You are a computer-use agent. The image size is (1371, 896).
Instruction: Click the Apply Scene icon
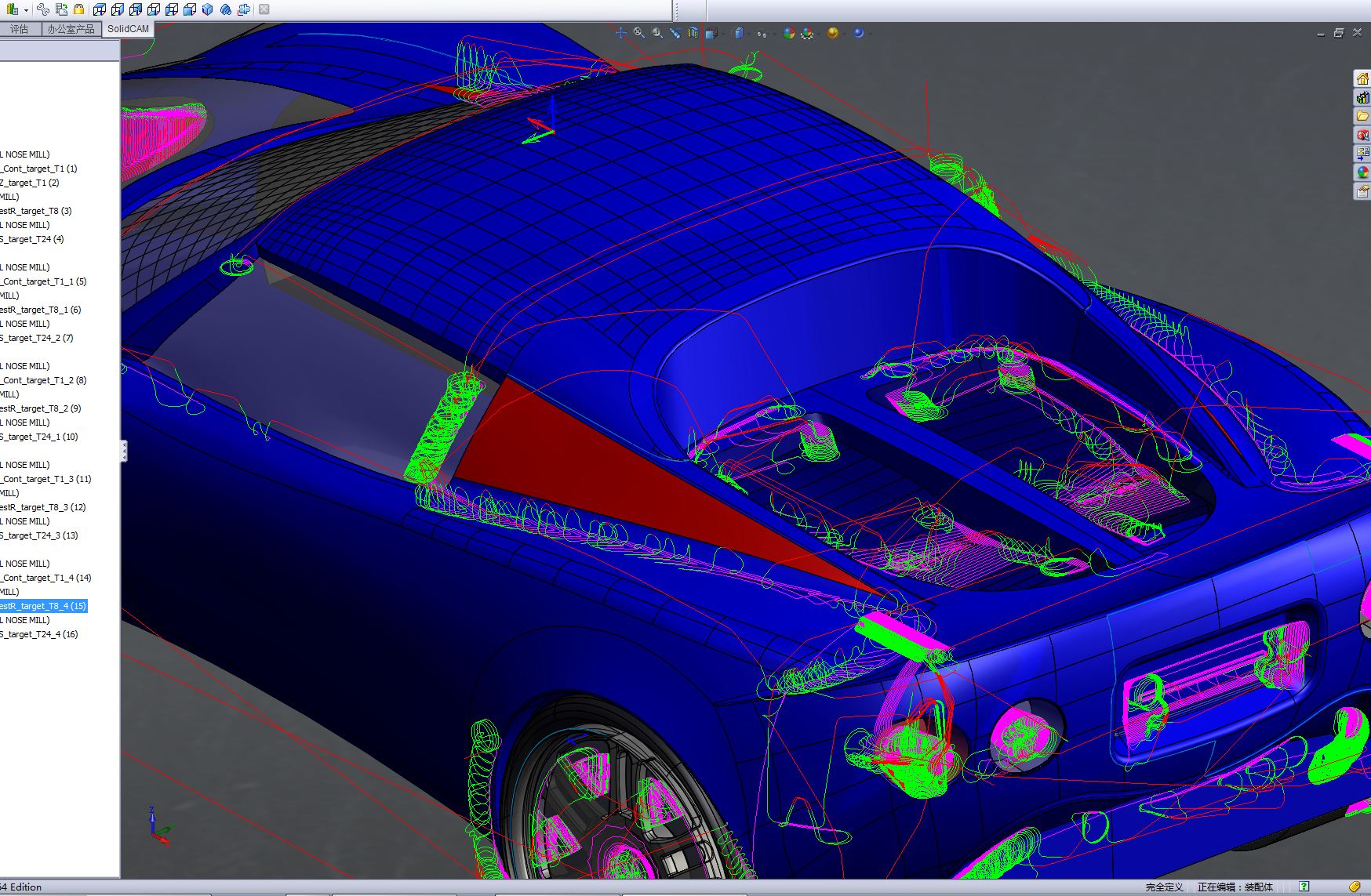click(807, 34)
